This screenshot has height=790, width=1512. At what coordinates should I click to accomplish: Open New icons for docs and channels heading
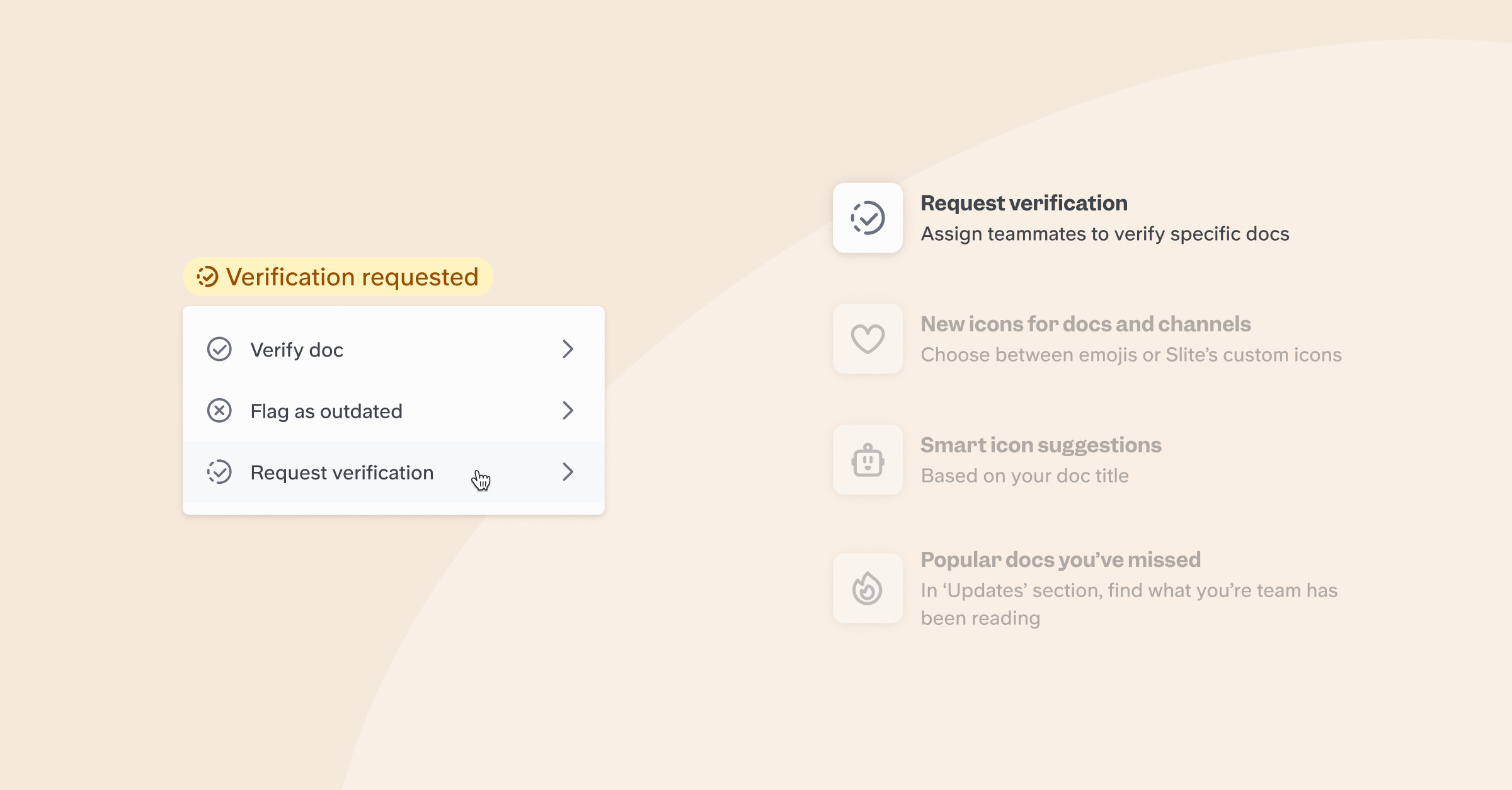(1085, 324)
